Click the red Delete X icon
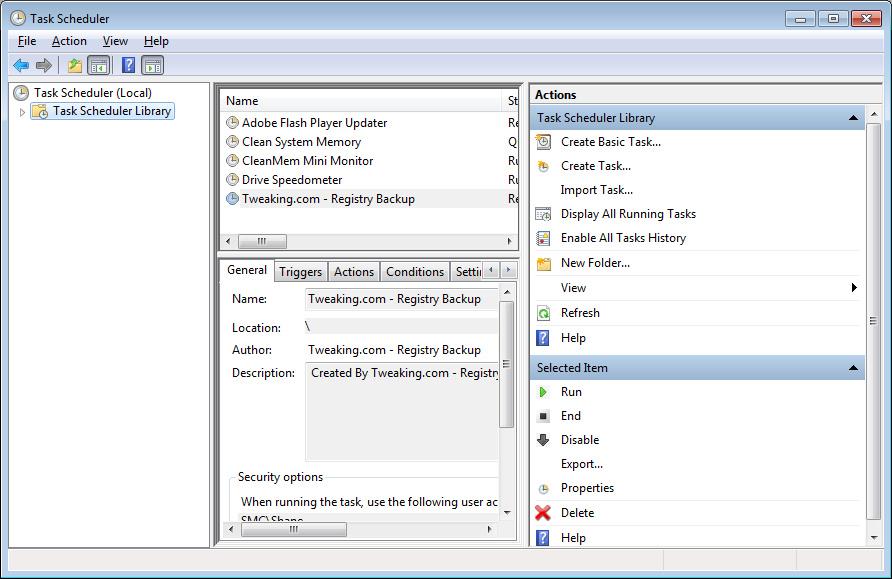 point(543,513)
